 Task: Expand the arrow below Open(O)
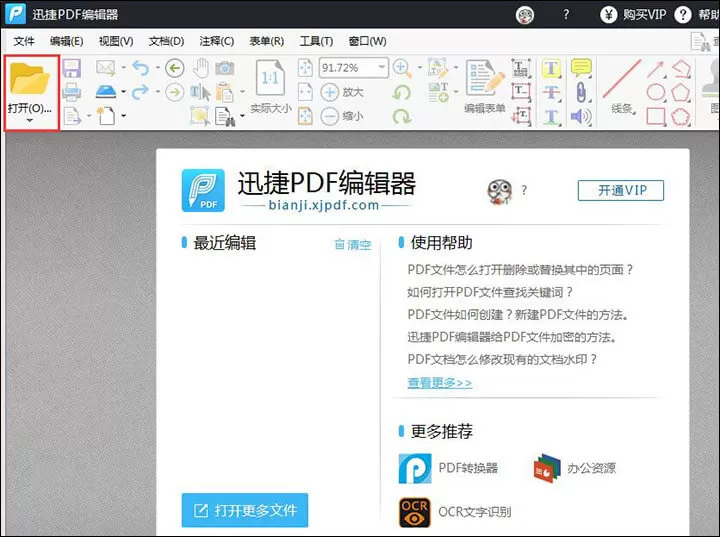[30, 120]
